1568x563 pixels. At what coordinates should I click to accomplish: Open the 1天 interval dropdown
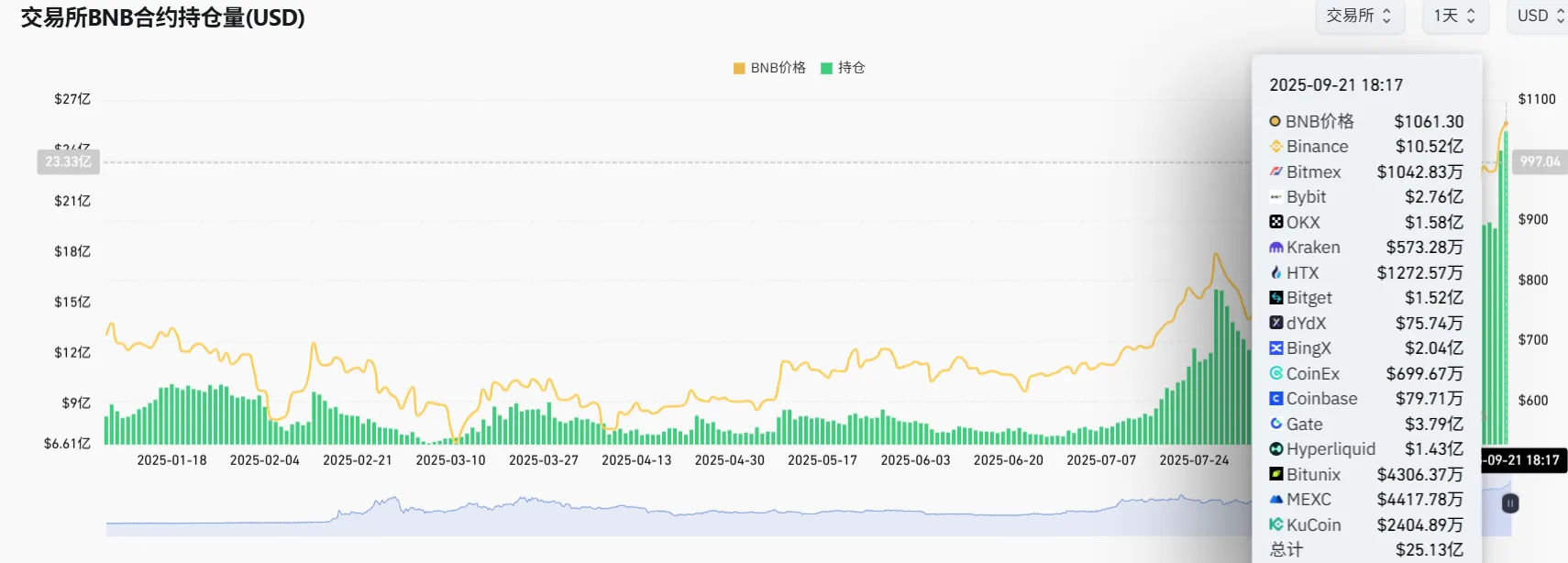click(1454, 16)
